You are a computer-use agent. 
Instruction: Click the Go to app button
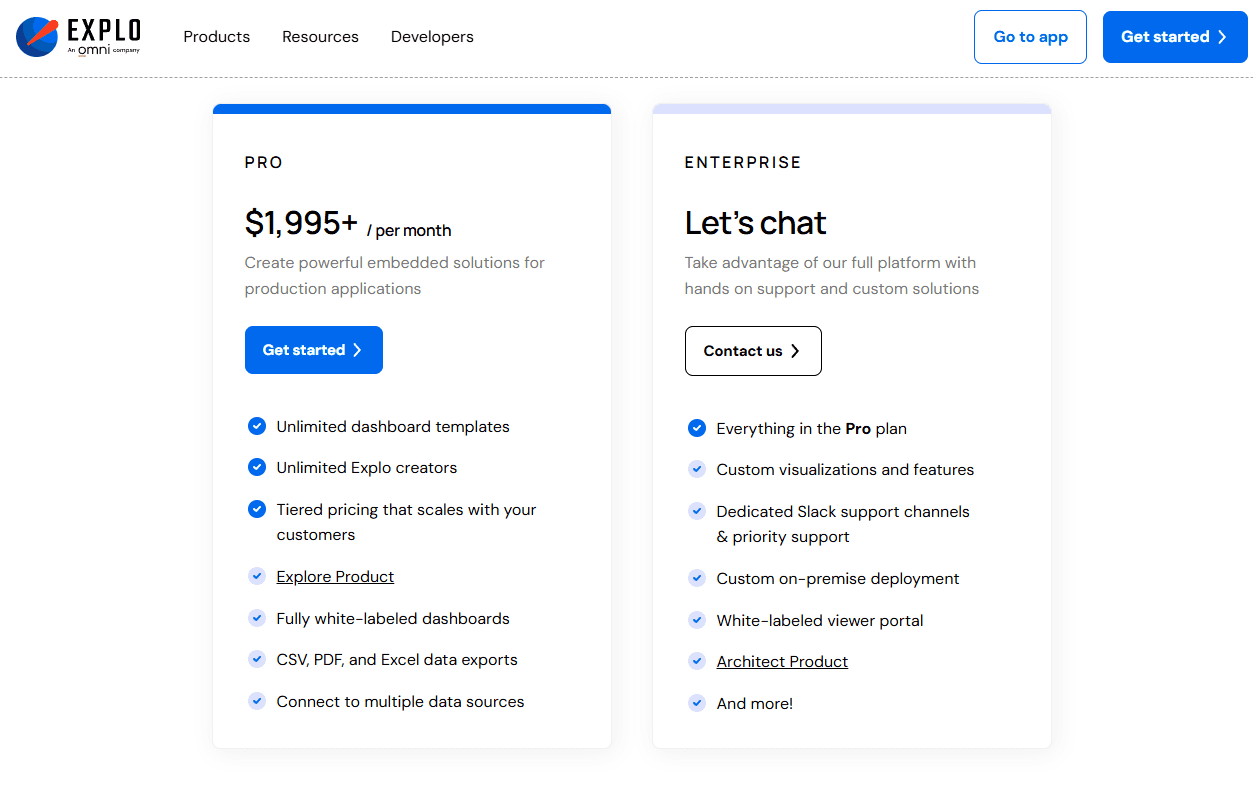click(1030, 36)
